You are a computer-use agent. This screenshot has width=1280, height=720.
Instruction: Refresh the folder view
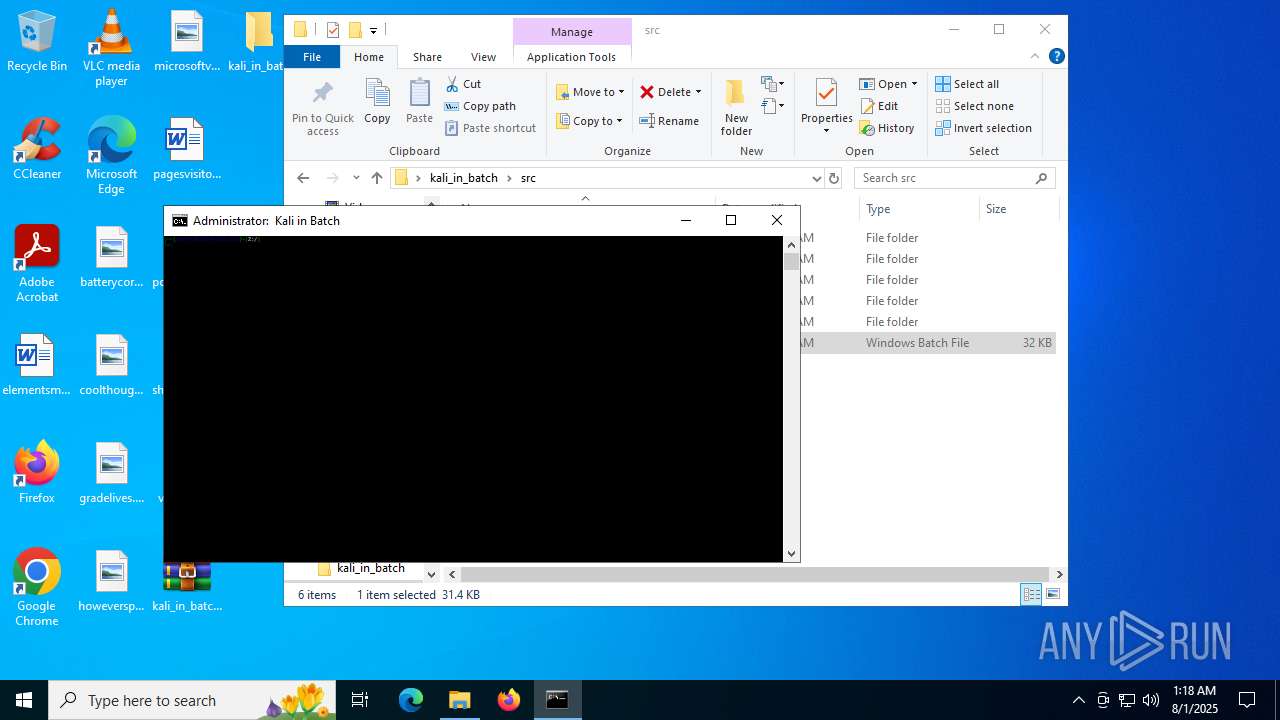[834, 178]
